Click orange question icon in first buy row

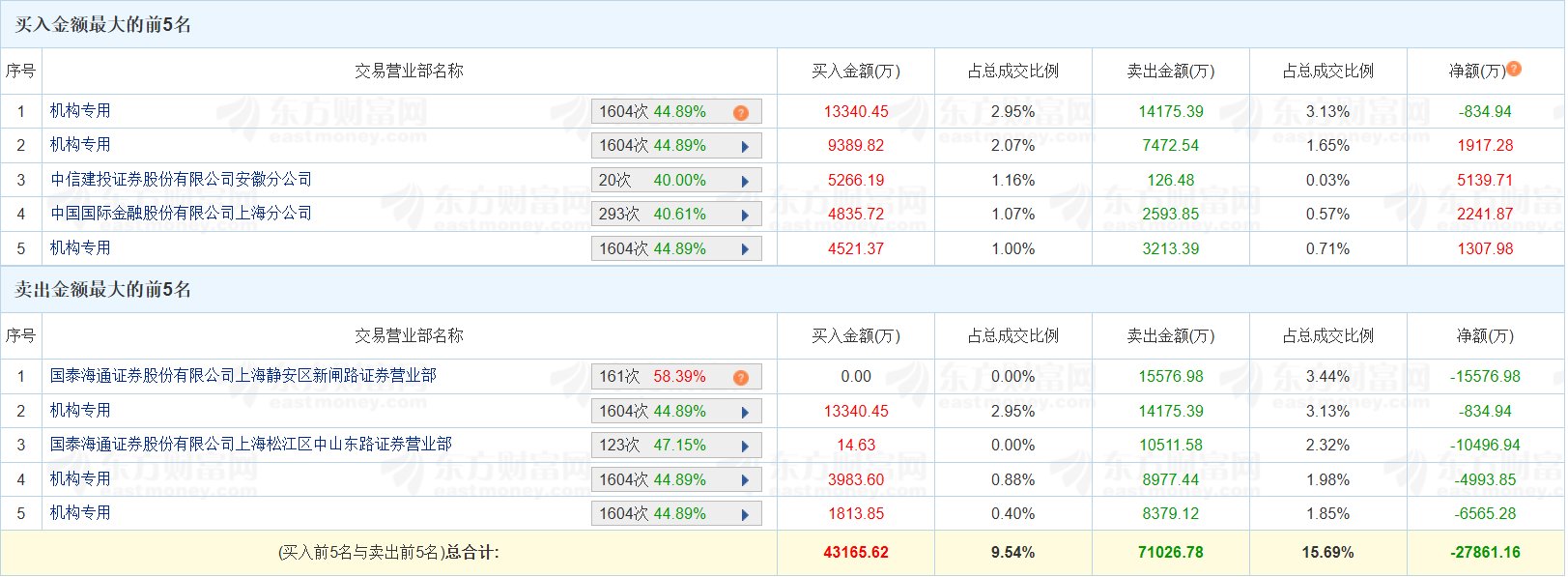pos(741,113)
